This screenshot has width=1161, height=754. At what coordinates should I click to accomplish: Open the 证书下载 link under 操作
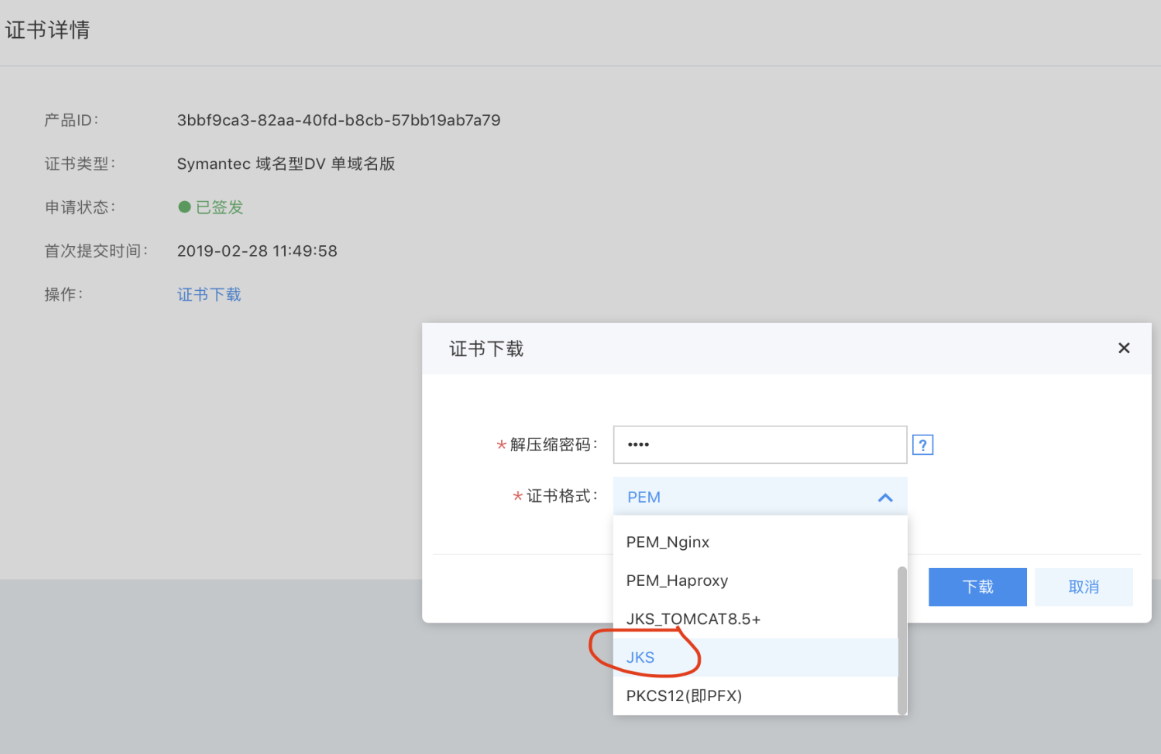pos(209,295)
